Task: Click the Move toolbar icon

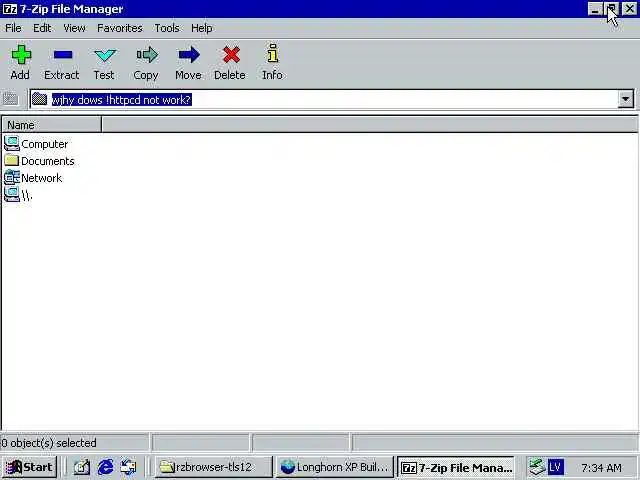Action: pos(189,55)
